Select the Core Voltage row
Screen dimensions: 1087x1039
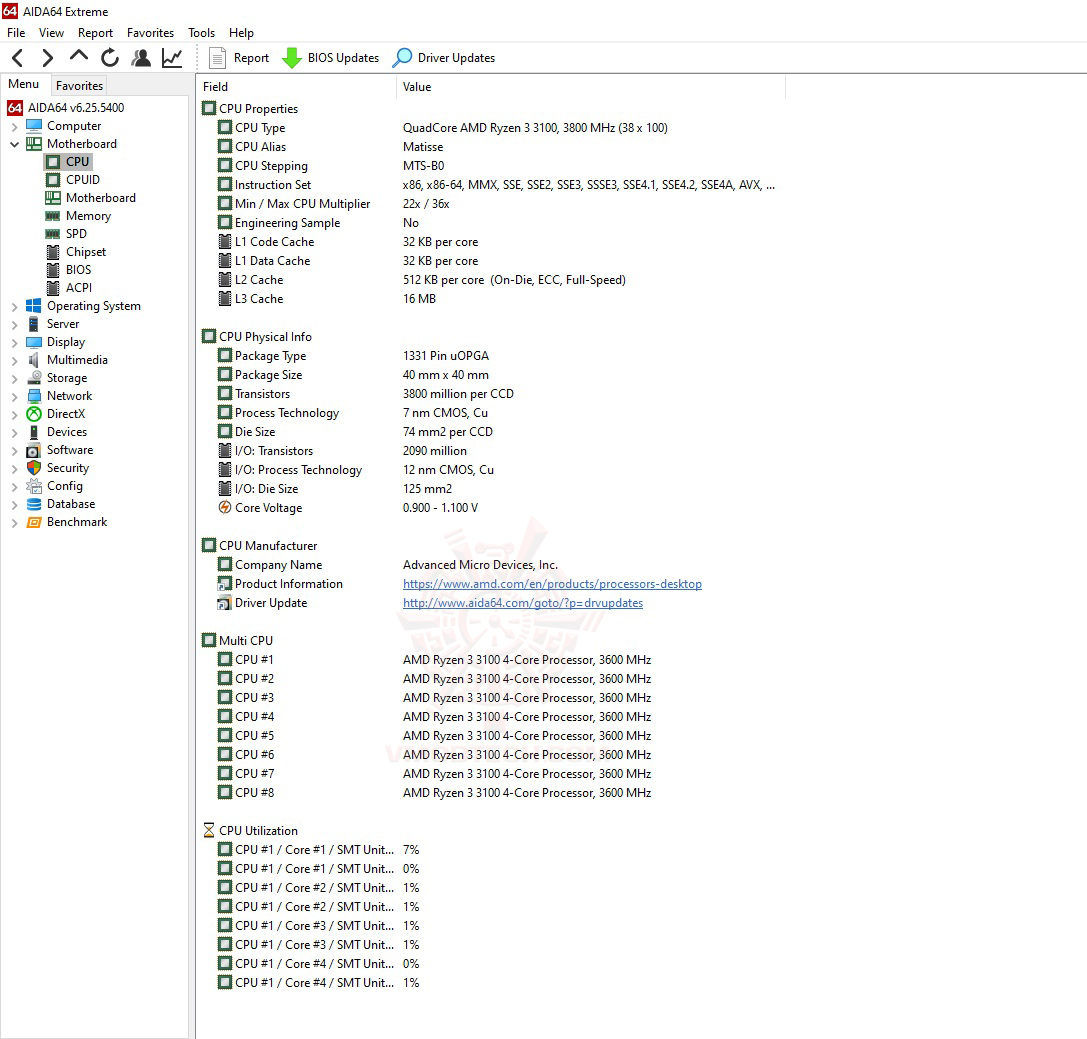coord(492,508)
